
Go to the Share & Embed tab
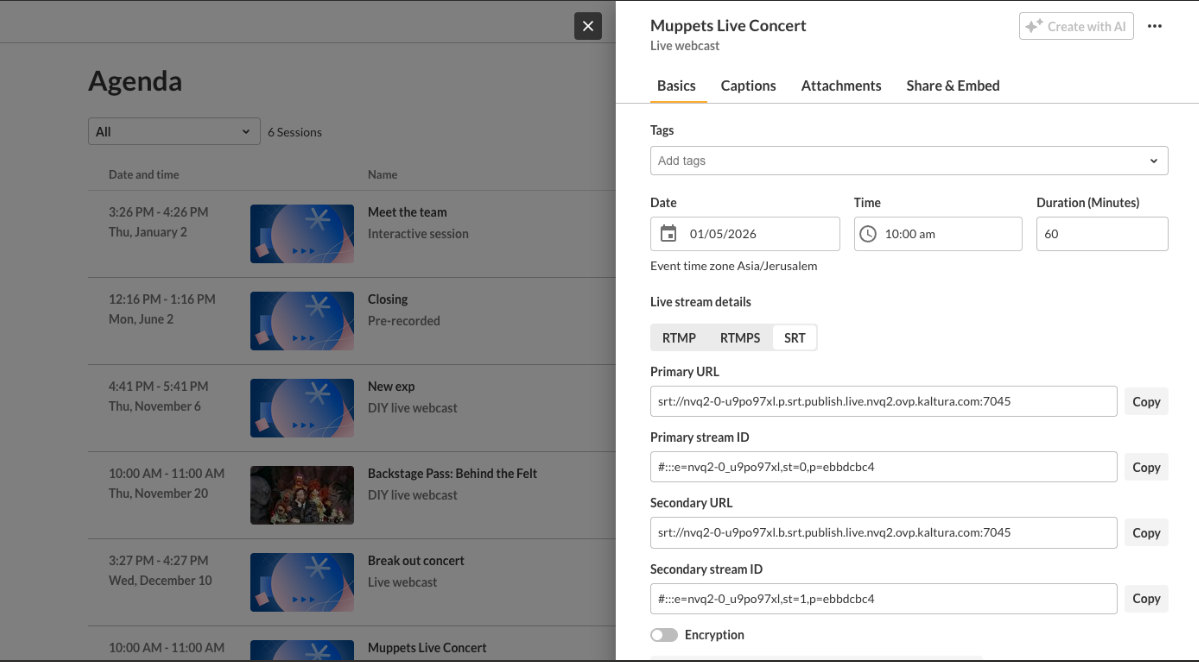point(953,86)
